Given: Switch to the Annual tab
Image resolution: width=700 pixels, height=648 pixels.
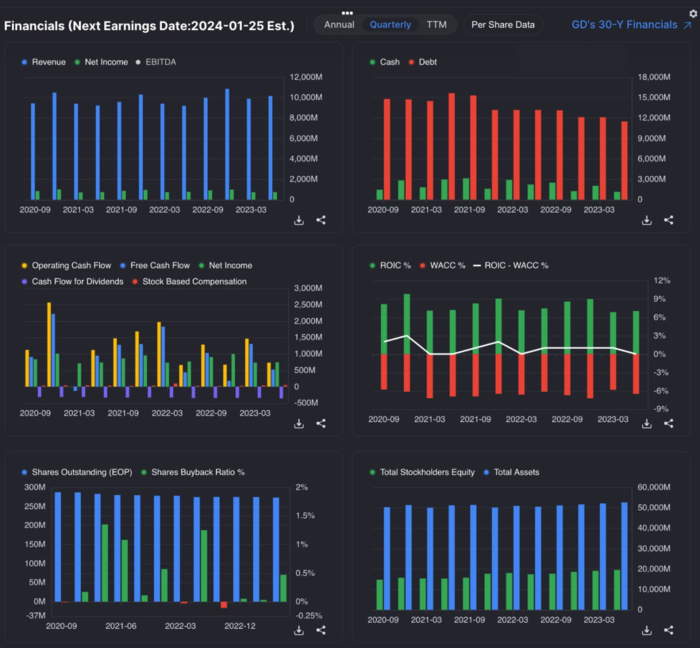Looking at the screenshot, I should click(339, 24).
